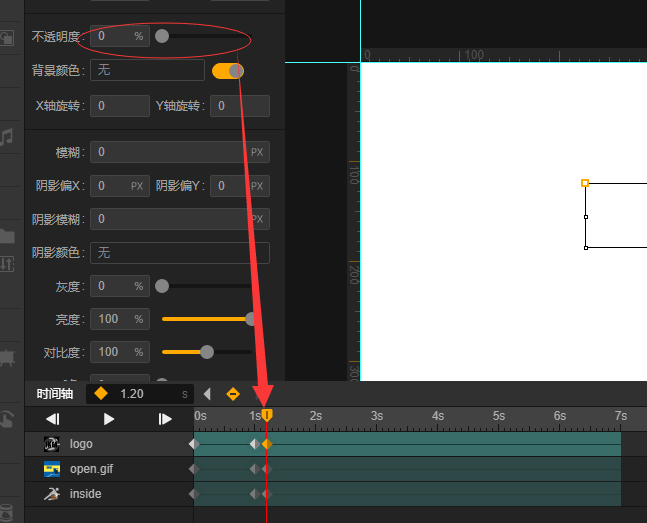Jump to the timeline start

(53, 419)
